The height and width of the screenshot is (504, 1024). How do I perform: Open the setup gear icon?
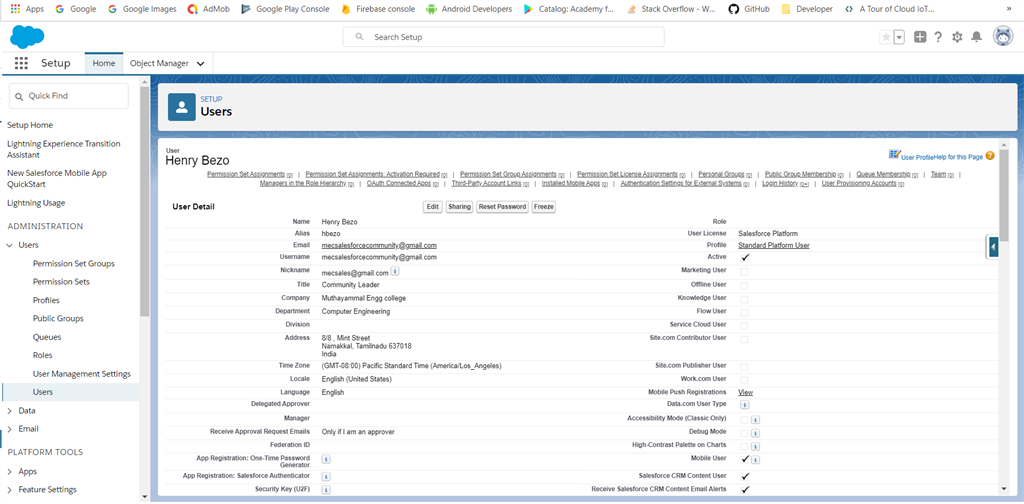click(x=957, y=37)
